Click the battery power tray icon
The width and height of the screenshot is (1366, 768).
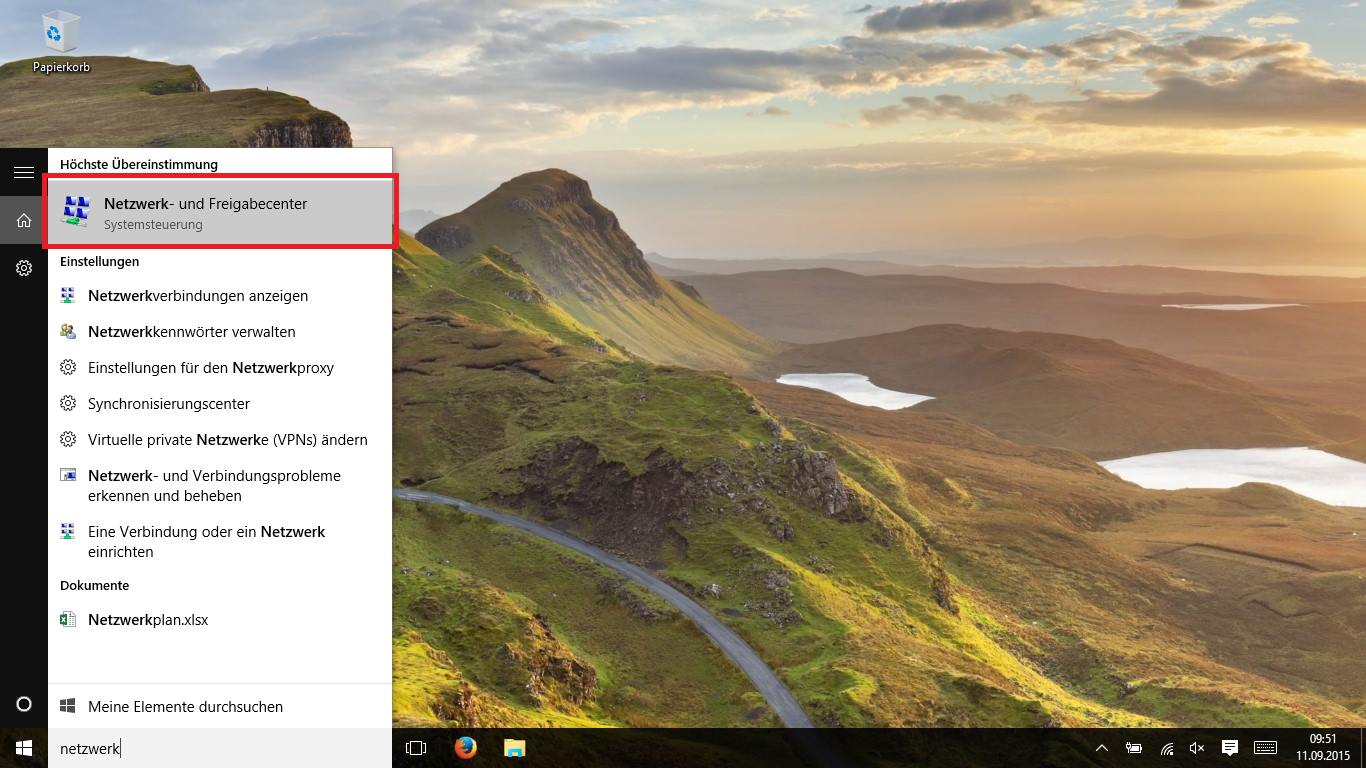coord(1134,748)
